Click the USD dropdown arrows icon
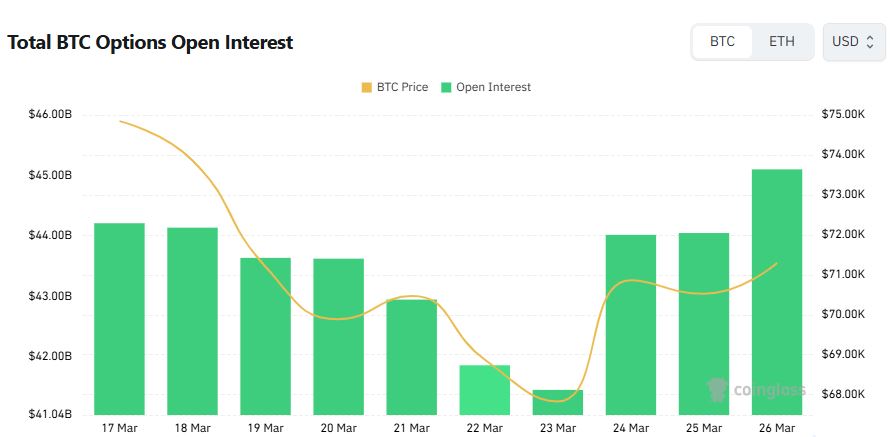 (x=870, y=42)
